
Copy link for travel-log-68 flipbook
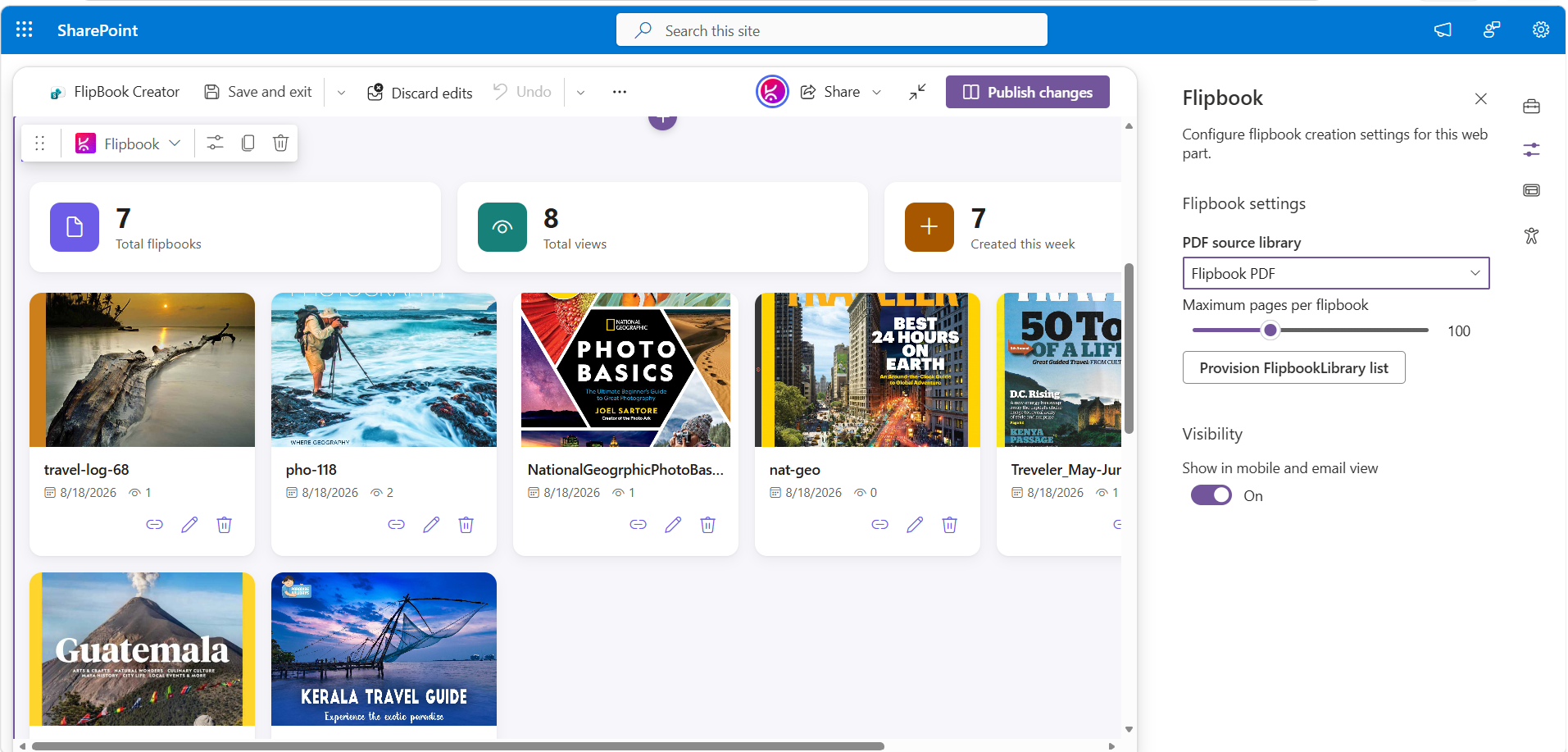[x=154, y=525]
